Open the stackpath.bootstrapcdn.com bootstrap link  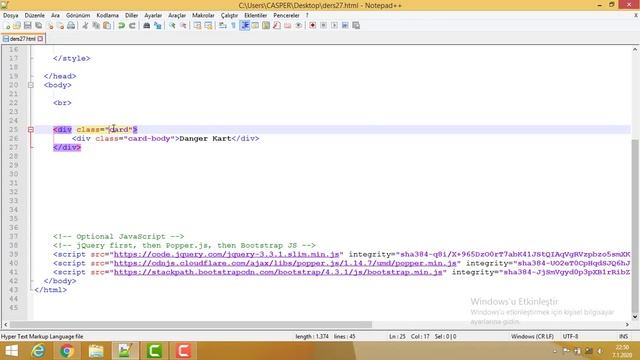click(x=278, y=272)
